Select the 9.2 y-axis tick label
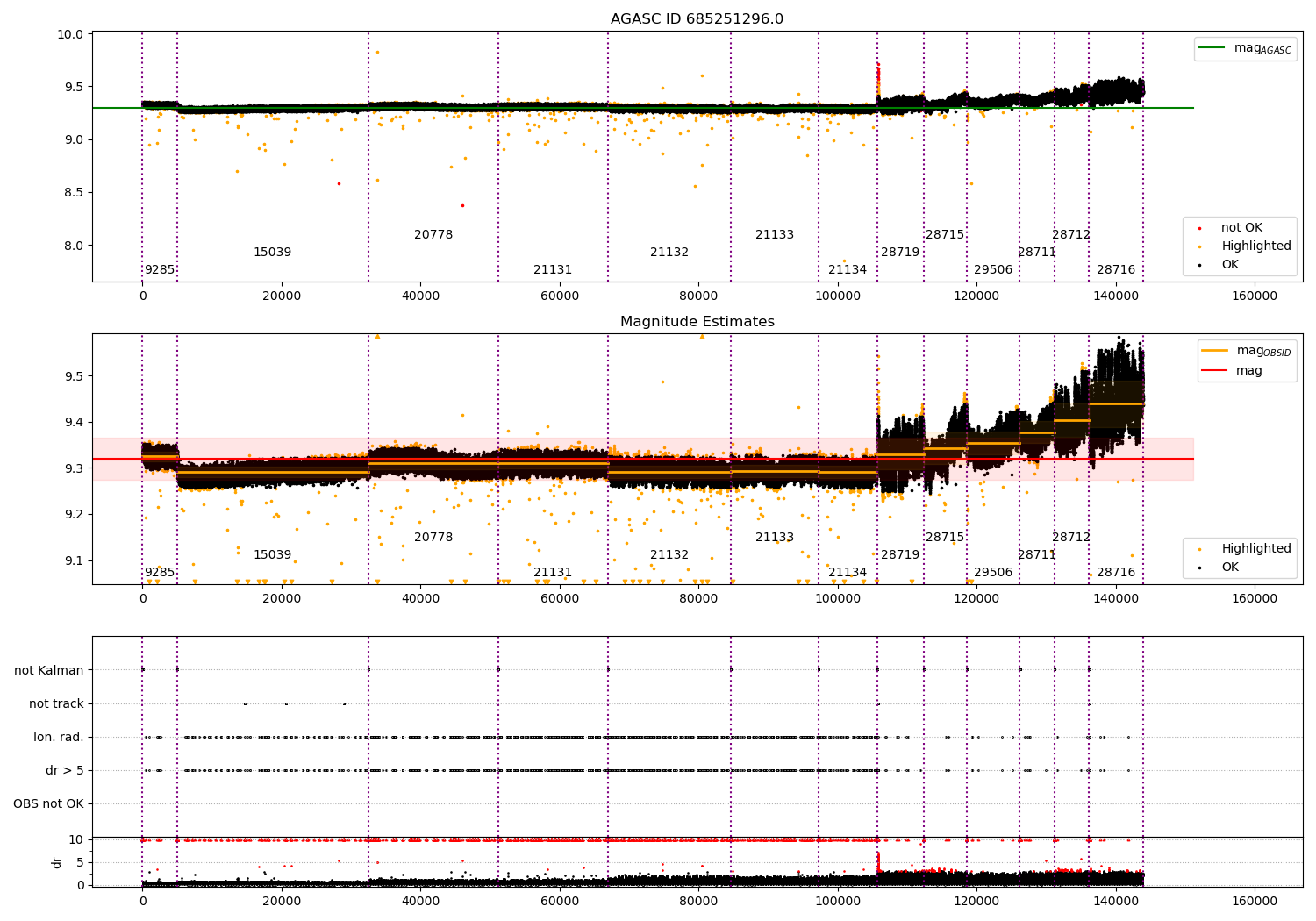Viewport: 1316px width, 921px height. pos(74,515)
